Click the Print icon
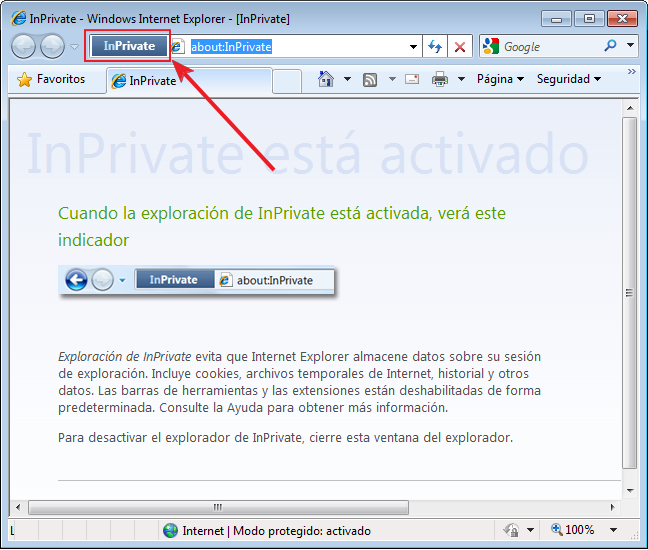The image size is (648, 550). tap(440, 79)
